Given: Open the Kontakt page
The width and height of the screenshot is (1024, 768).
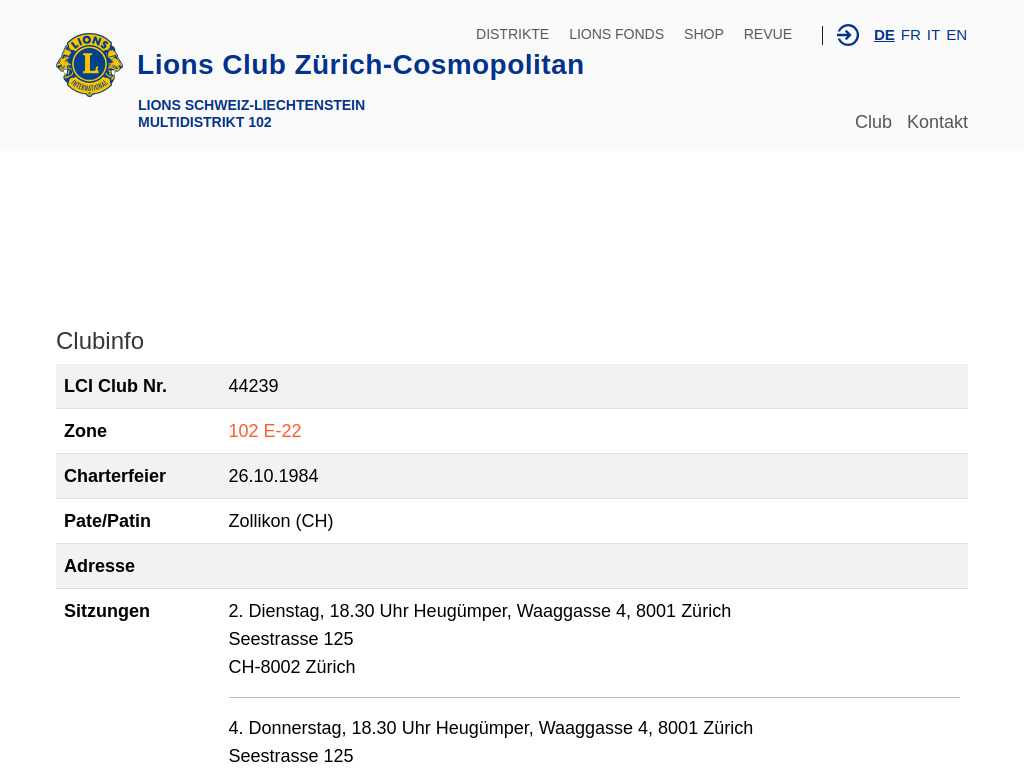Looking at the screenshot, I should (x=937, y=121).
